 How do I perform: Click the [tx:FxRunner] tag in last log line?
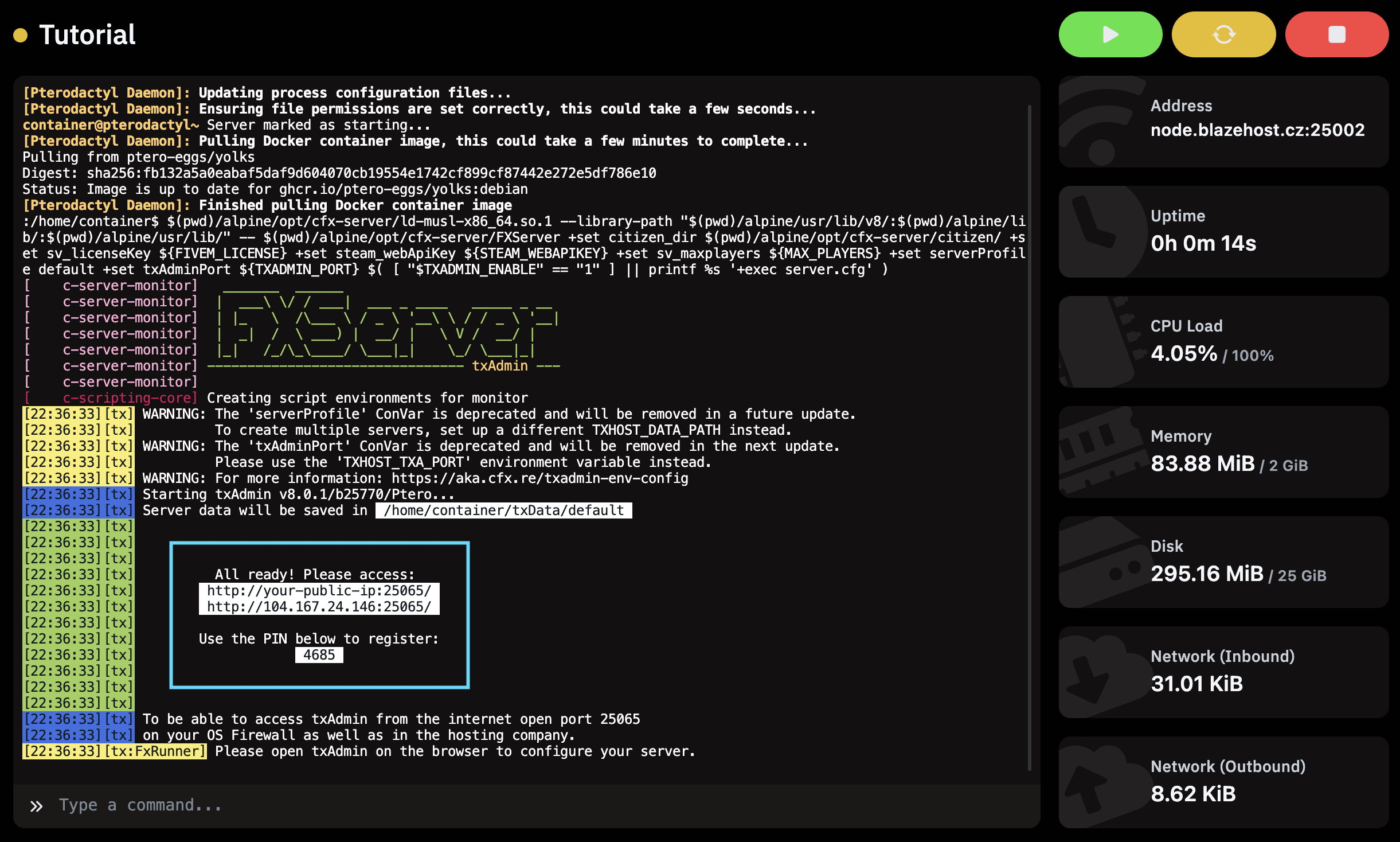point(155,751)
